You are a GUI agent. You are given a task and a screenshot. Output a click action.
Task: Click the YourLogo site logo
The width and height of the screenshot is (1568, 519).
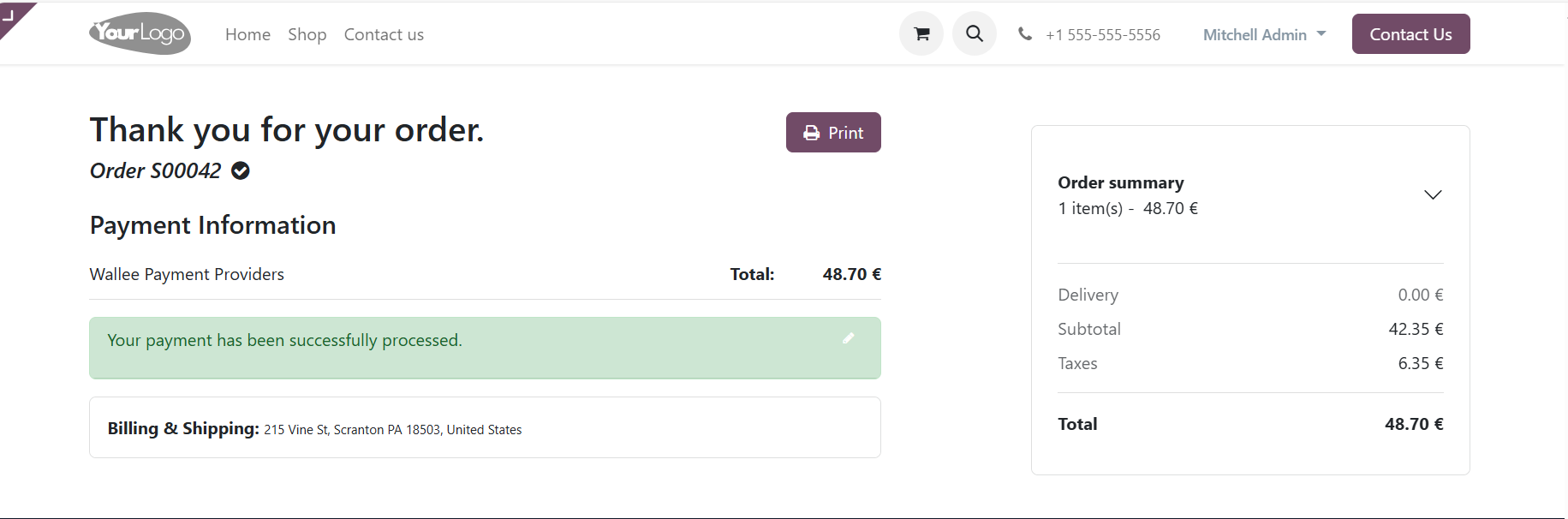click(140, 33)
